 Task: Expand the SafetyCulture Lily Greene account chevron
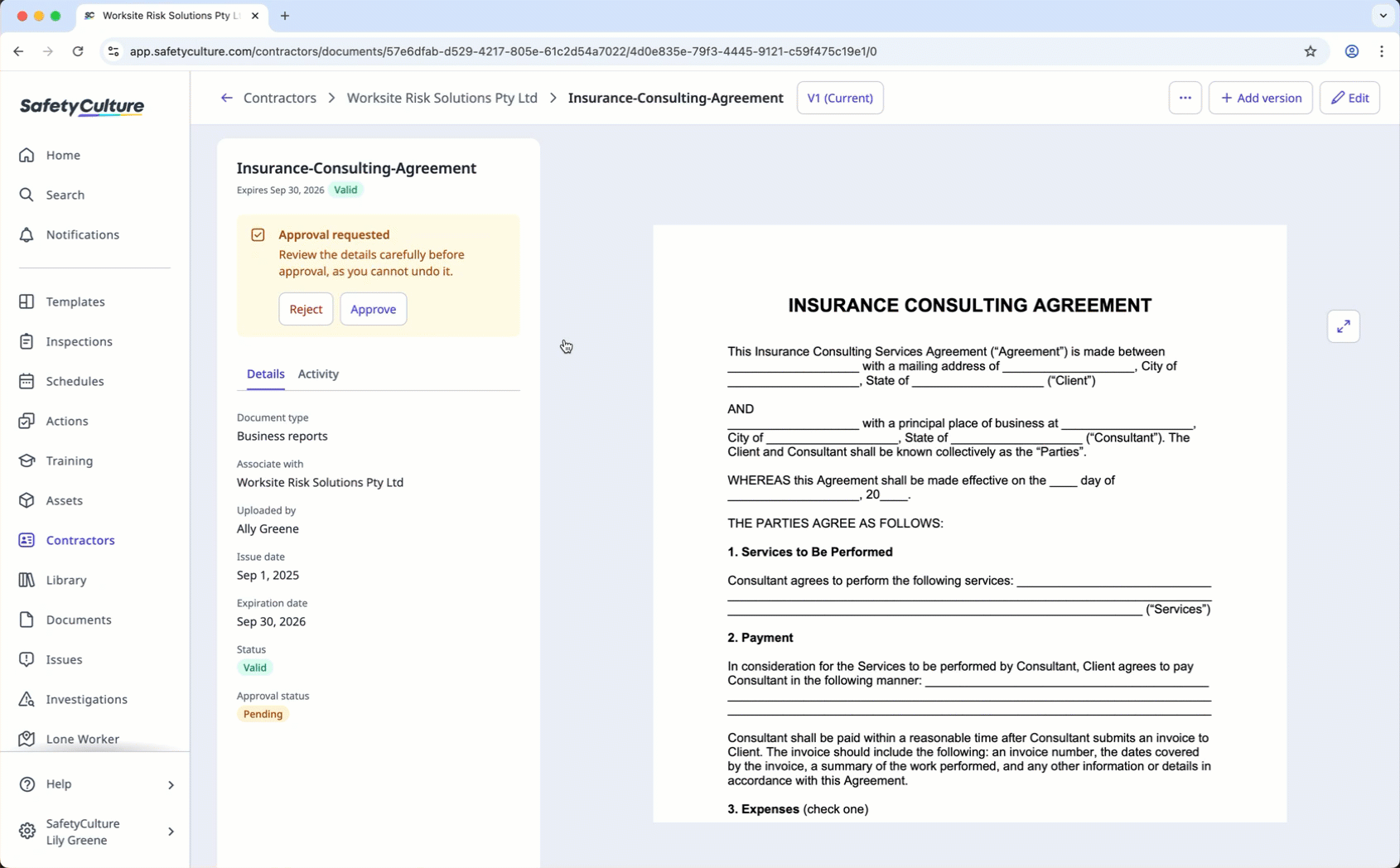[171, 832]
